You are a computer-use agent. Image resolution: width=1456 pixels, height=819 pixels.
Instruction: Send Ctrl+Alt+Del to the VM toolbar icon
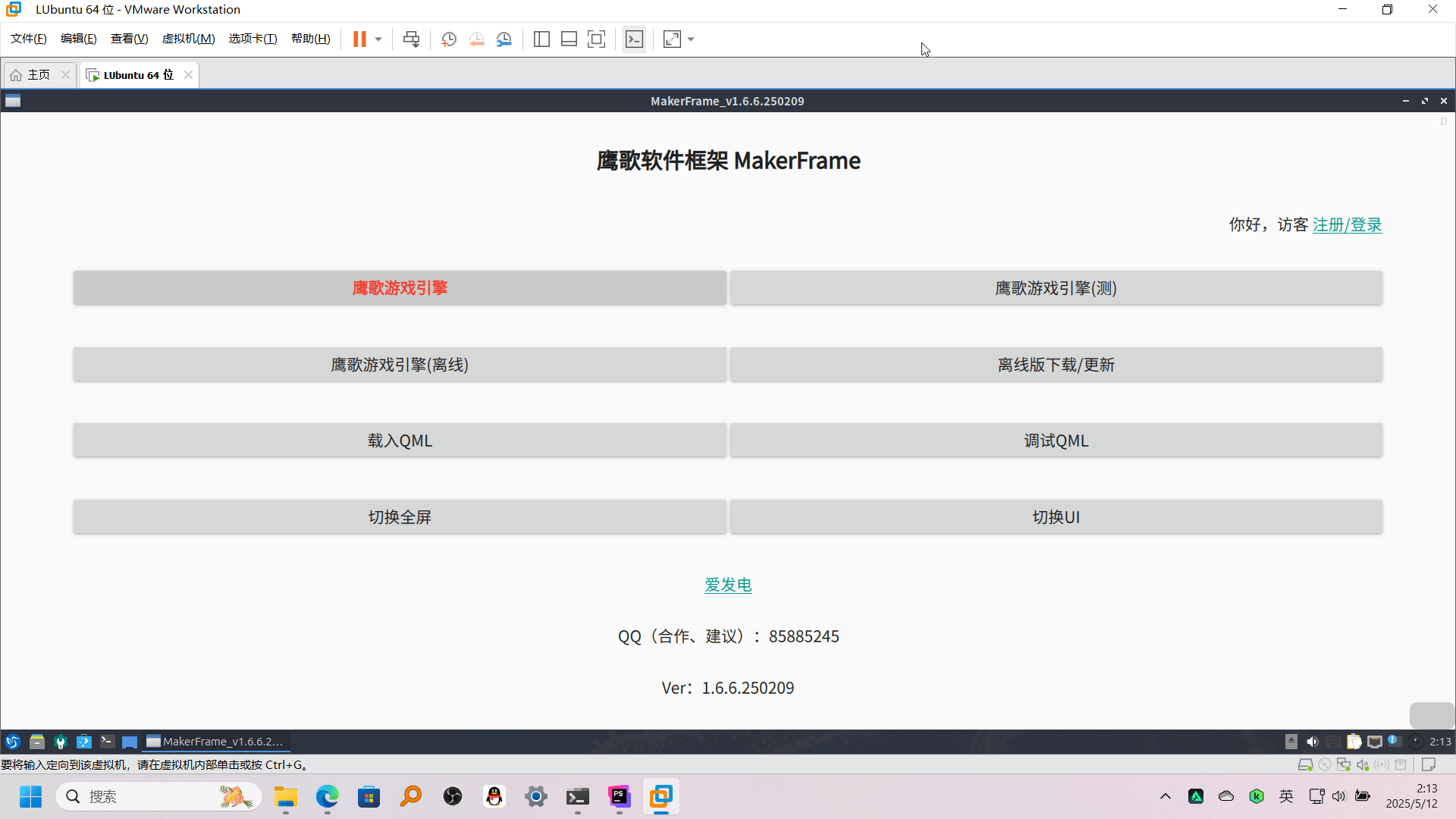pos(412,39)
